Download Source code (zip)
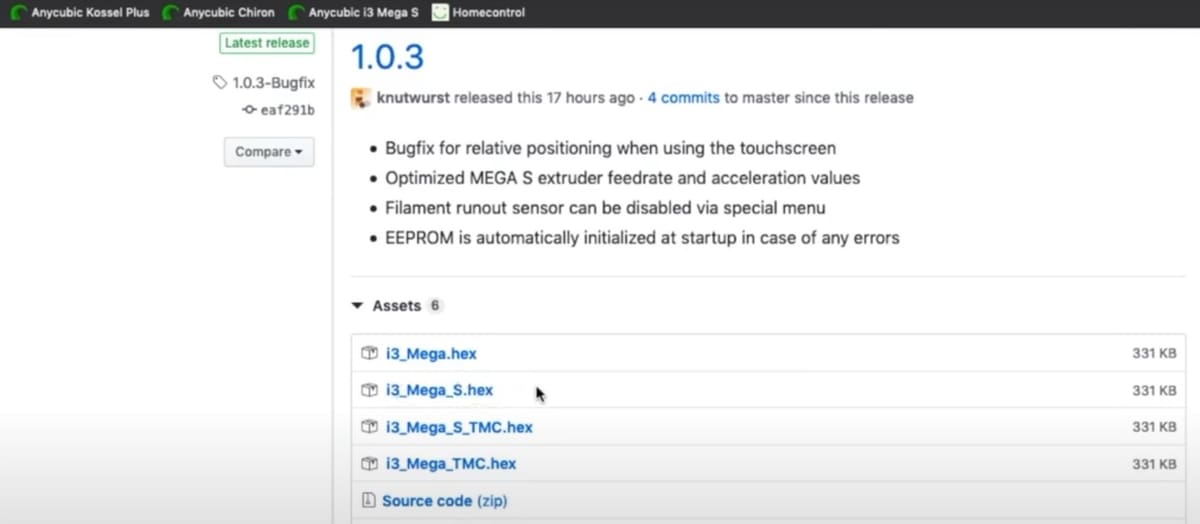 (444, 500)
